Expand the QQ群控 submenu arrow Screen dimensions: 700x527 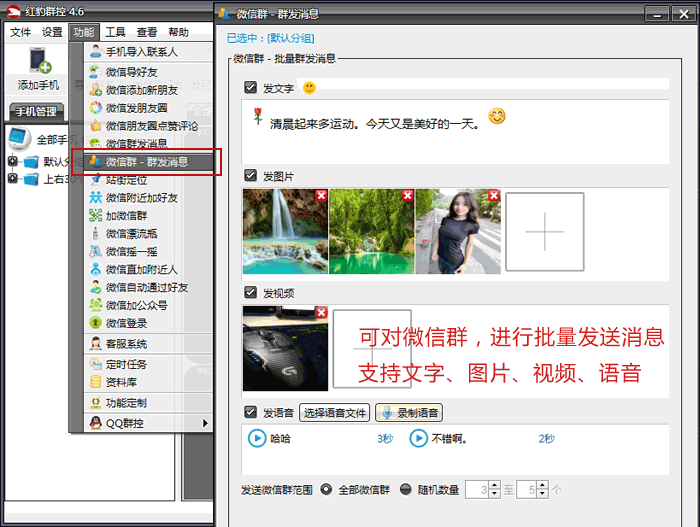(205, 423)
